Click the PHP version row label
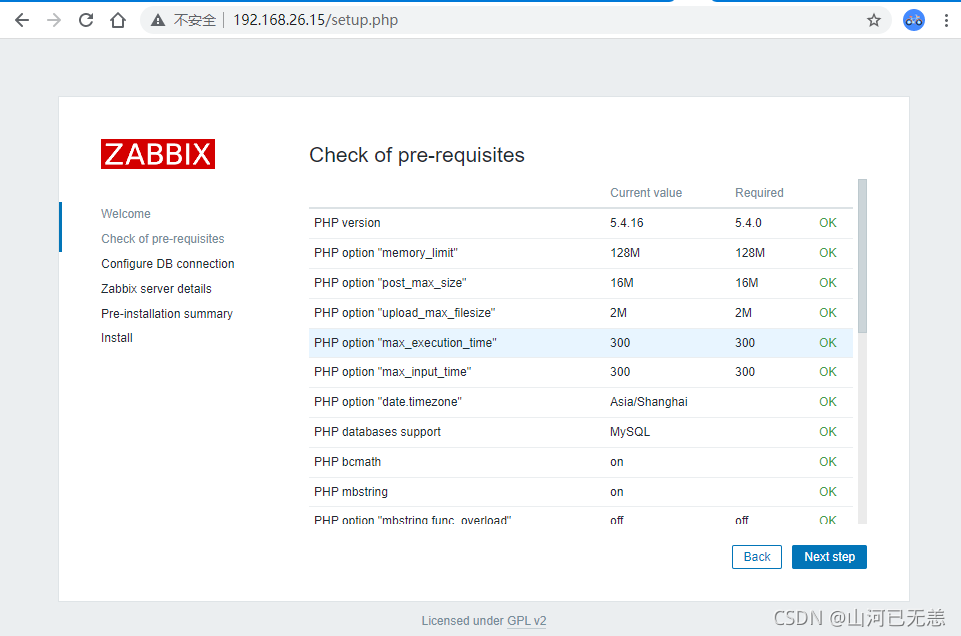This screenshot has height=636, width=961. (x=347, y=222)
